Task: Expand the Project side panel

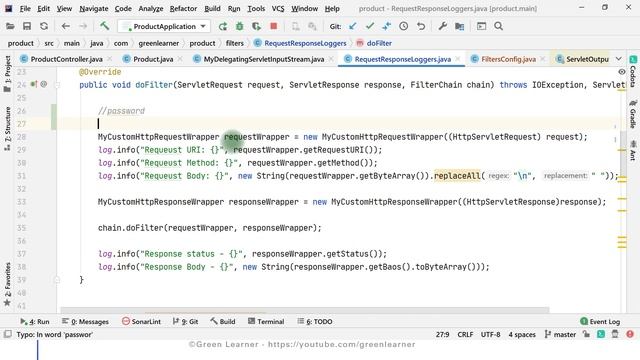Action: pos(7,73)
